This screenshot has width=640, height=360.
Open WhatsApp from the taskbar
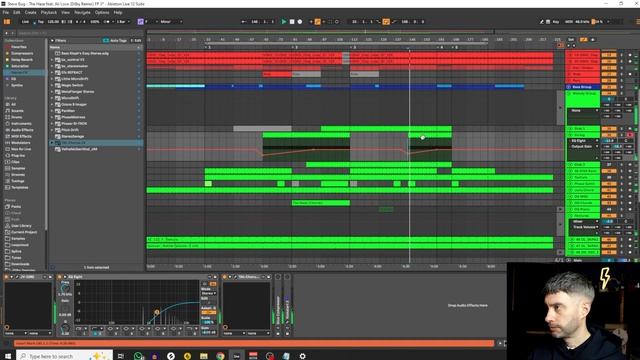[x=138, y=356]
